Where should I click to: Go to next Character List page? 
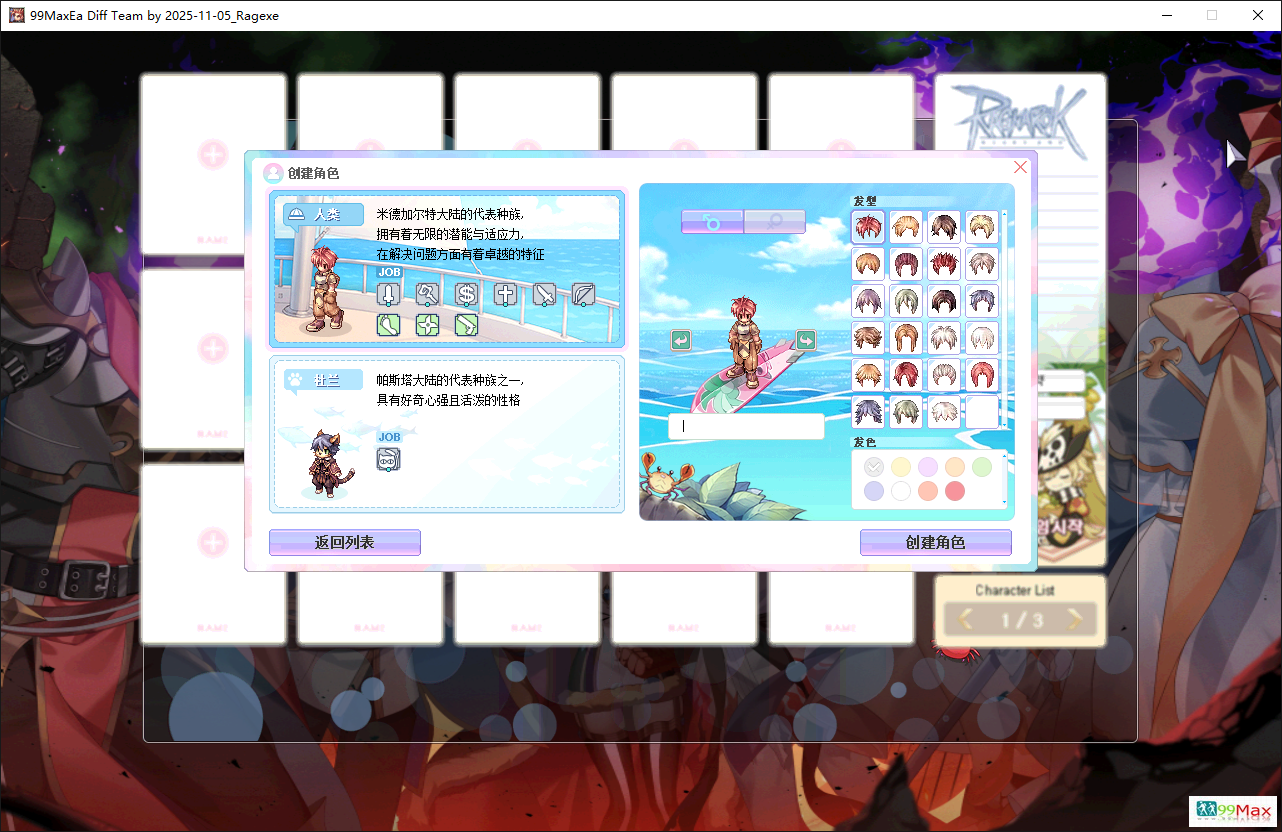tap(1075, 620)
